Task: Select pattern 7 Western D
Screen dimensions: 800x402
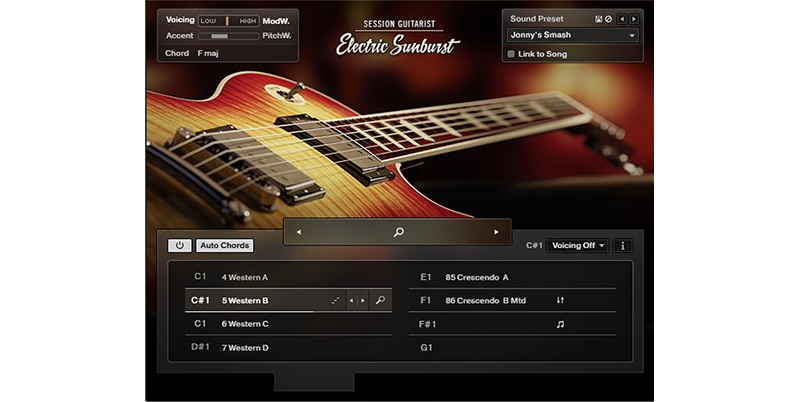Action: coord(288,347)
